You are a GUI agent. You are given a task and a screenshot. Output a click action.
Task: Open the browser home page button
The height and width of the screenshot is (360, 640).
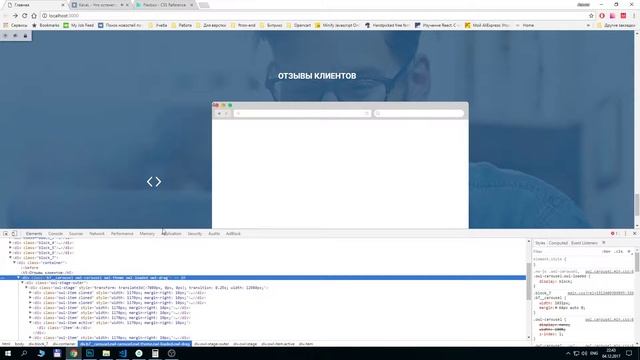point(34,16)
